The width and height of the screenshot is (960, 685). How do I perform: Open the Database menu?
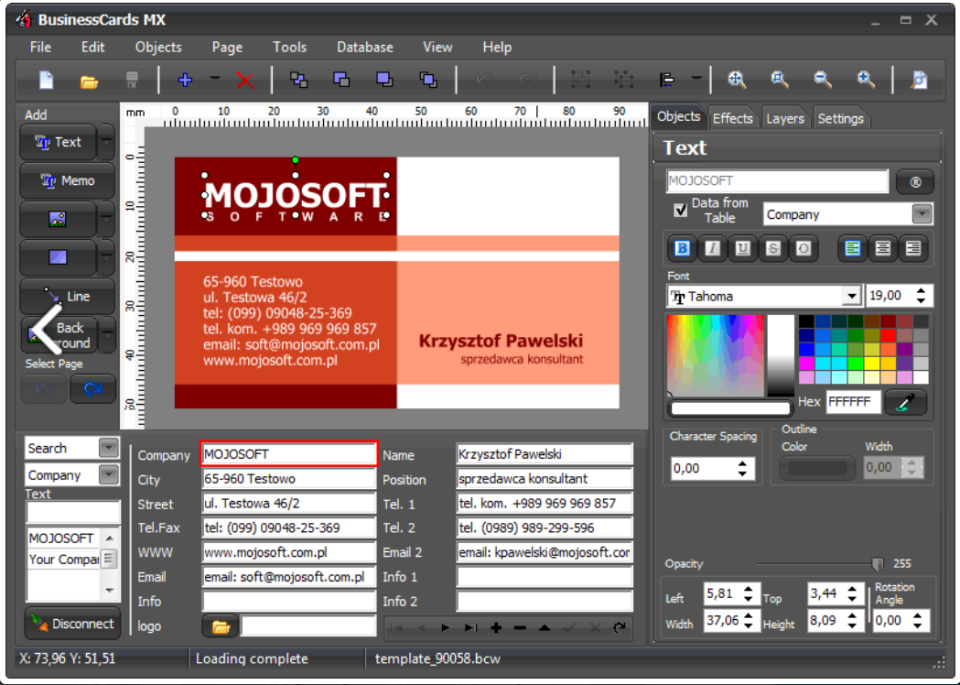tap(364, 47)
